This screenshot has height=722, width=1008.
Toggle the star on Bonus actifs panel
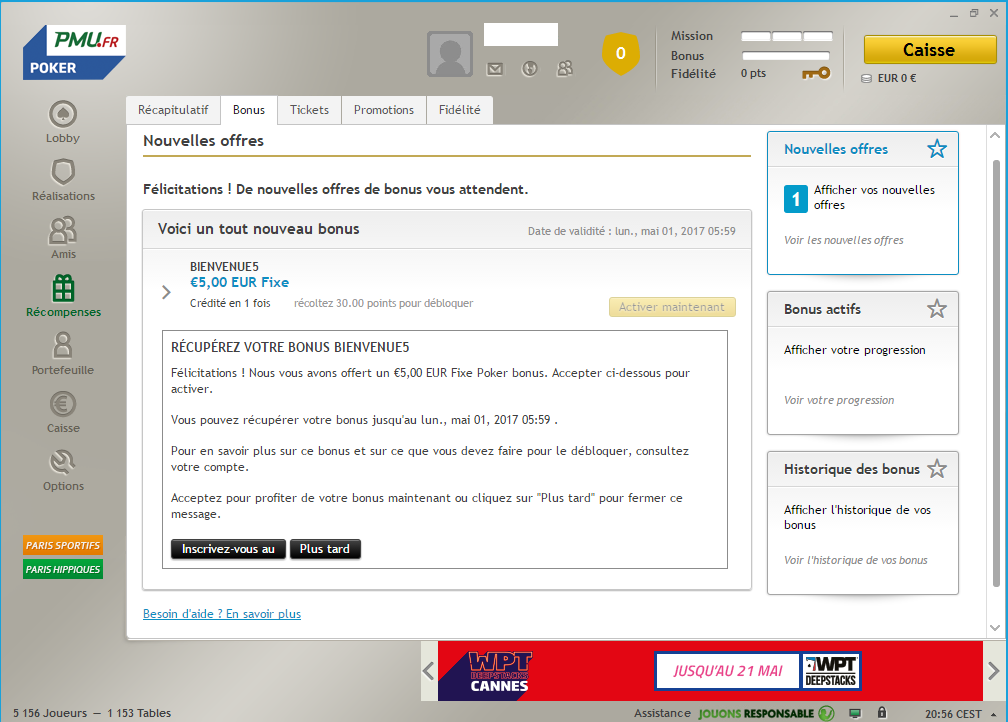(936, 309)
